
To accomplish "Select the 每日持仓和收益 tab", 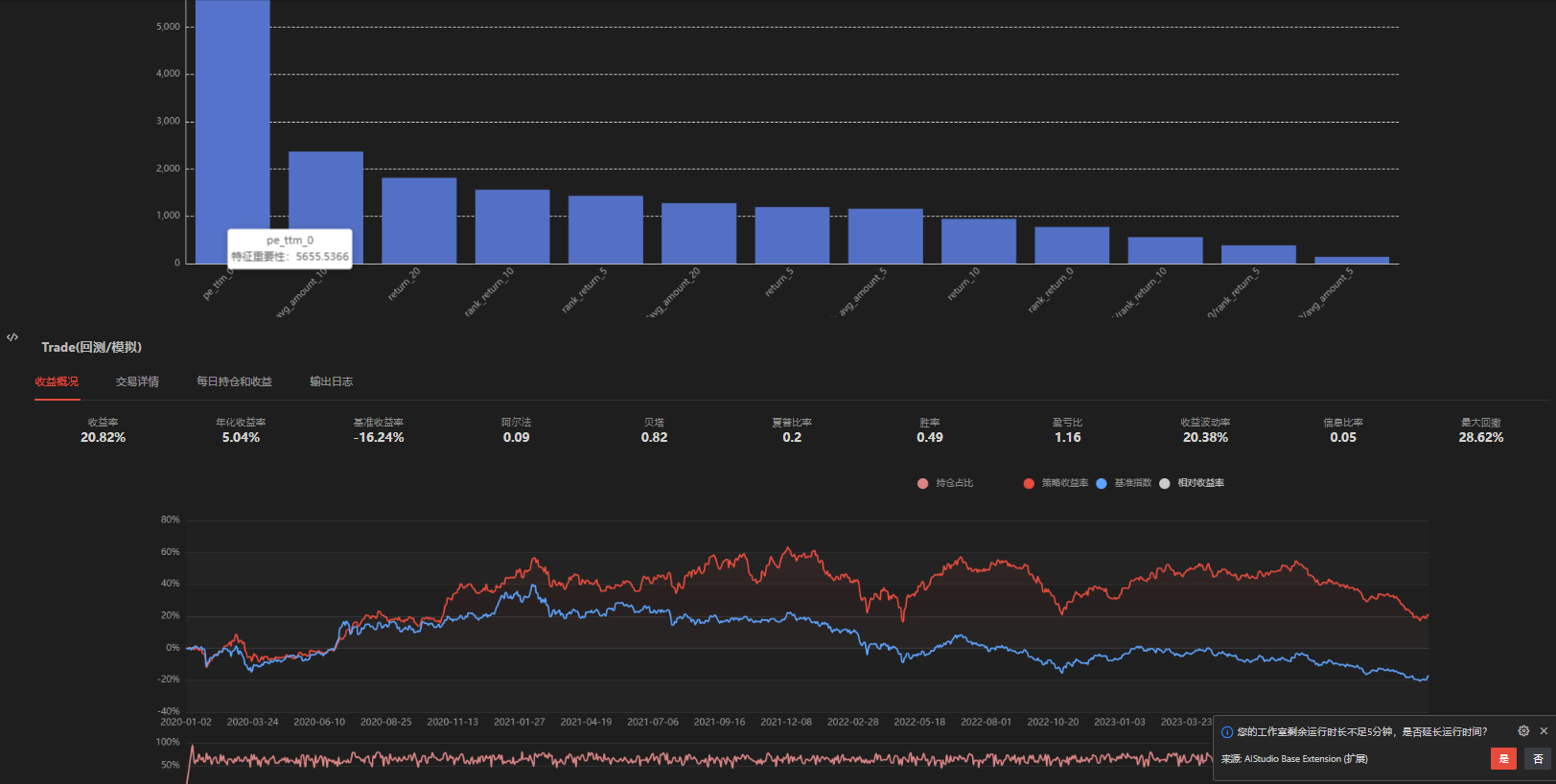I will (234, 381).
